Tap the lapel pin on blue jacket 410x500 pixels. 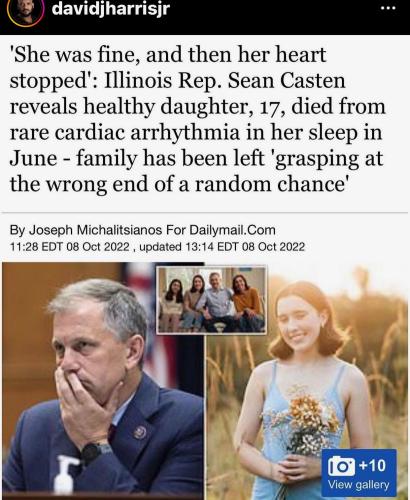click(x=140, y=432)
